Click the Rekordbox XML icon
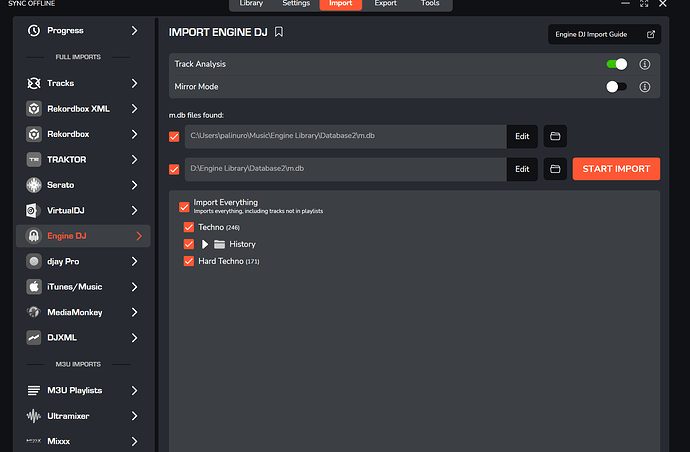This screenshot has width=690, height=452. [x=34, y=109]
